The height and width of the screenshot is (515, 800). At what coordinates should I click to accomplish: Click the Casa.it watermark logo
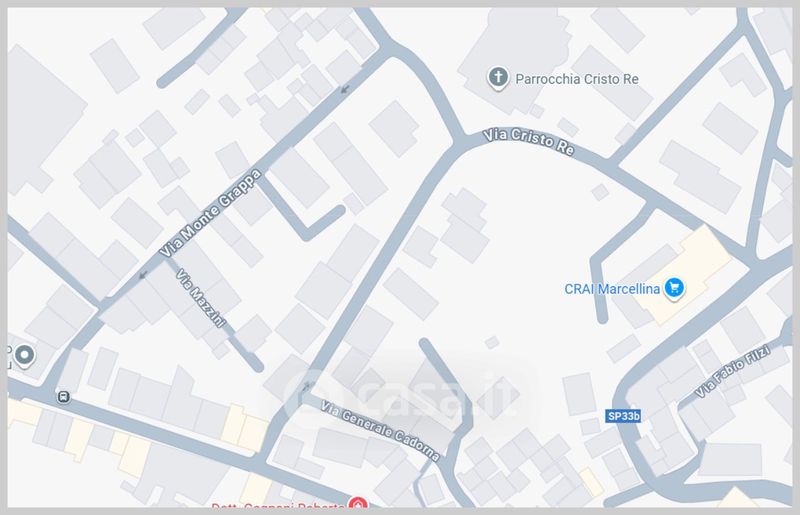coord(402,398)
